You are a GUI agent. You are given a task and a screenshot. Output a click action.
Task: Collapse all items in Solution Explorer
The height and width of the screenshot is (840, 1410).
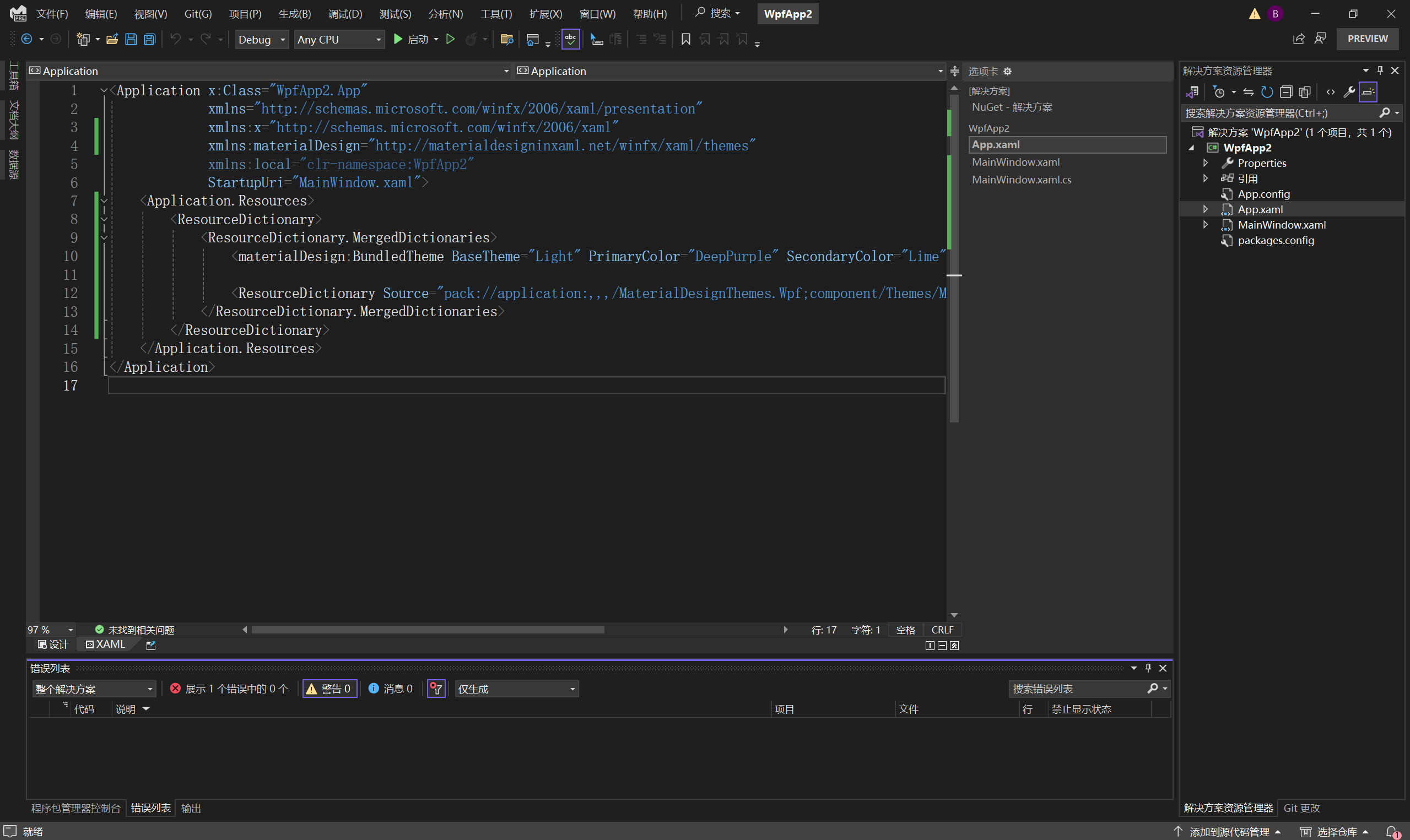tap(1286, 91)
